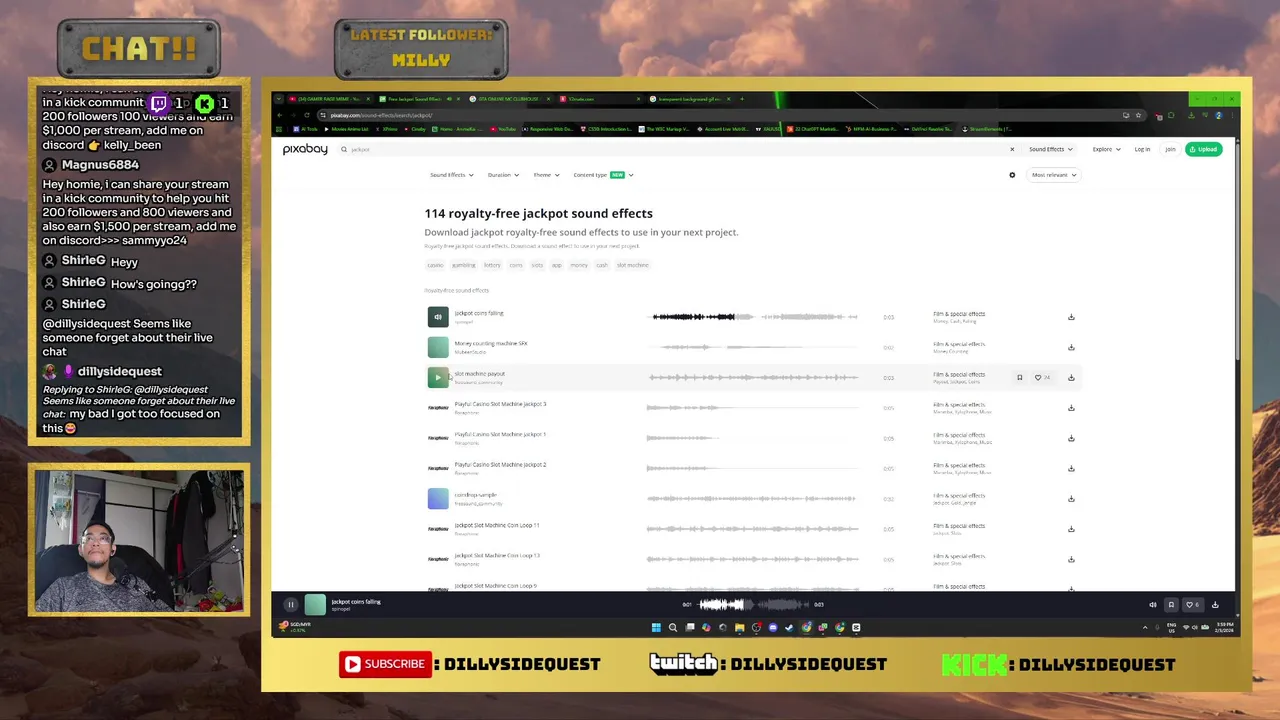This screenshot has width=1280, height=720.
Task: Bookmark the track in the bottom player
Action: click(x=1171, y=604)
